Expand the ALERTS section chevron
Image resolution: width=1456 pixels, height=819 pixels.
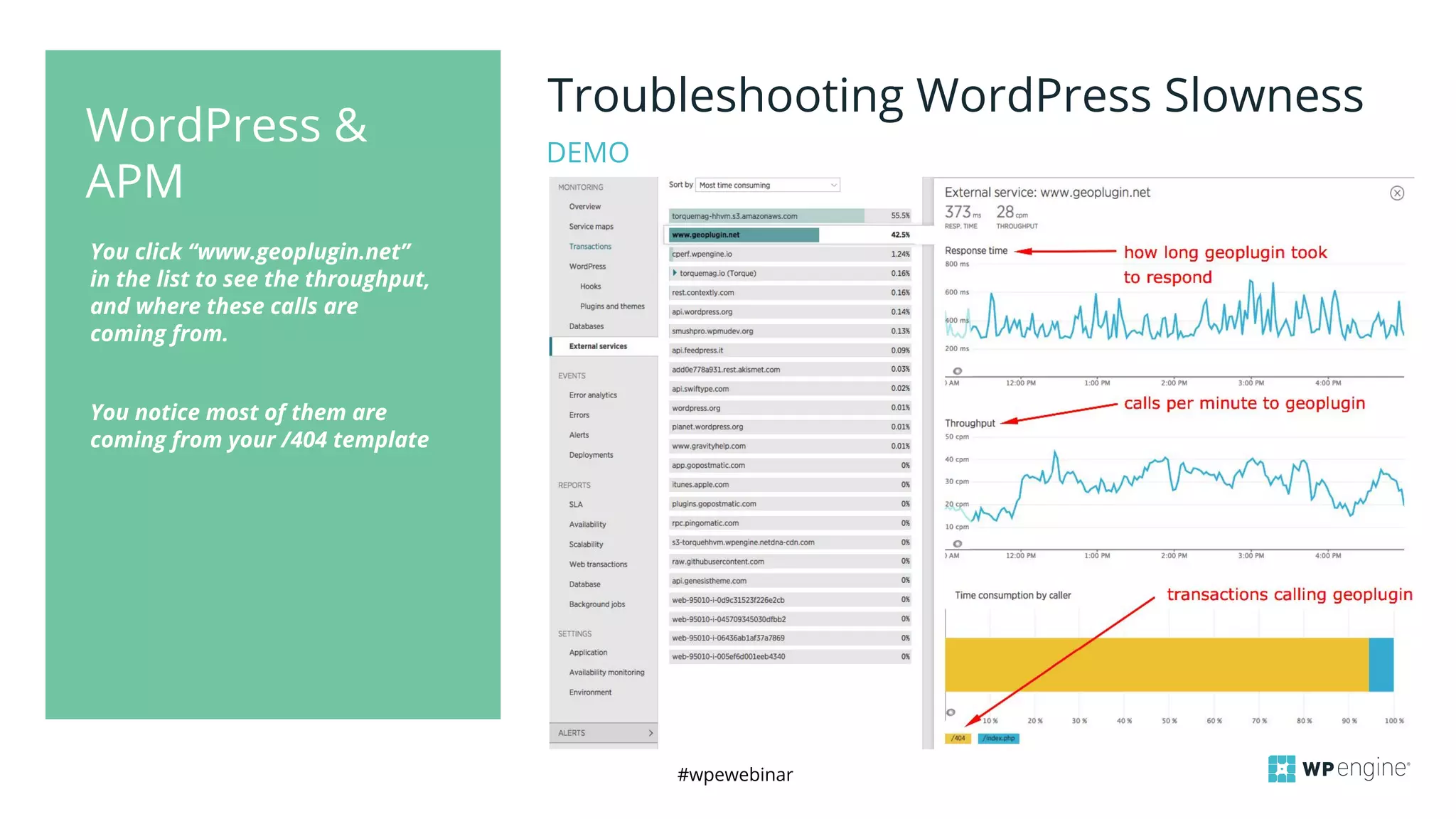click(x=650, y=732)
